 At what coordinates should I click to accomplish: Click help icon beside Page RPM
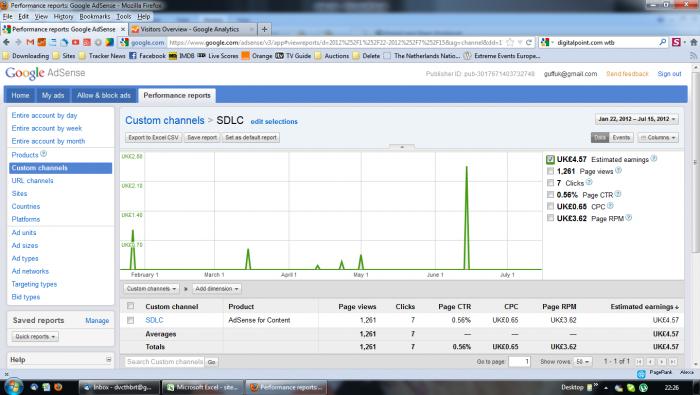(x=629, y=218)
